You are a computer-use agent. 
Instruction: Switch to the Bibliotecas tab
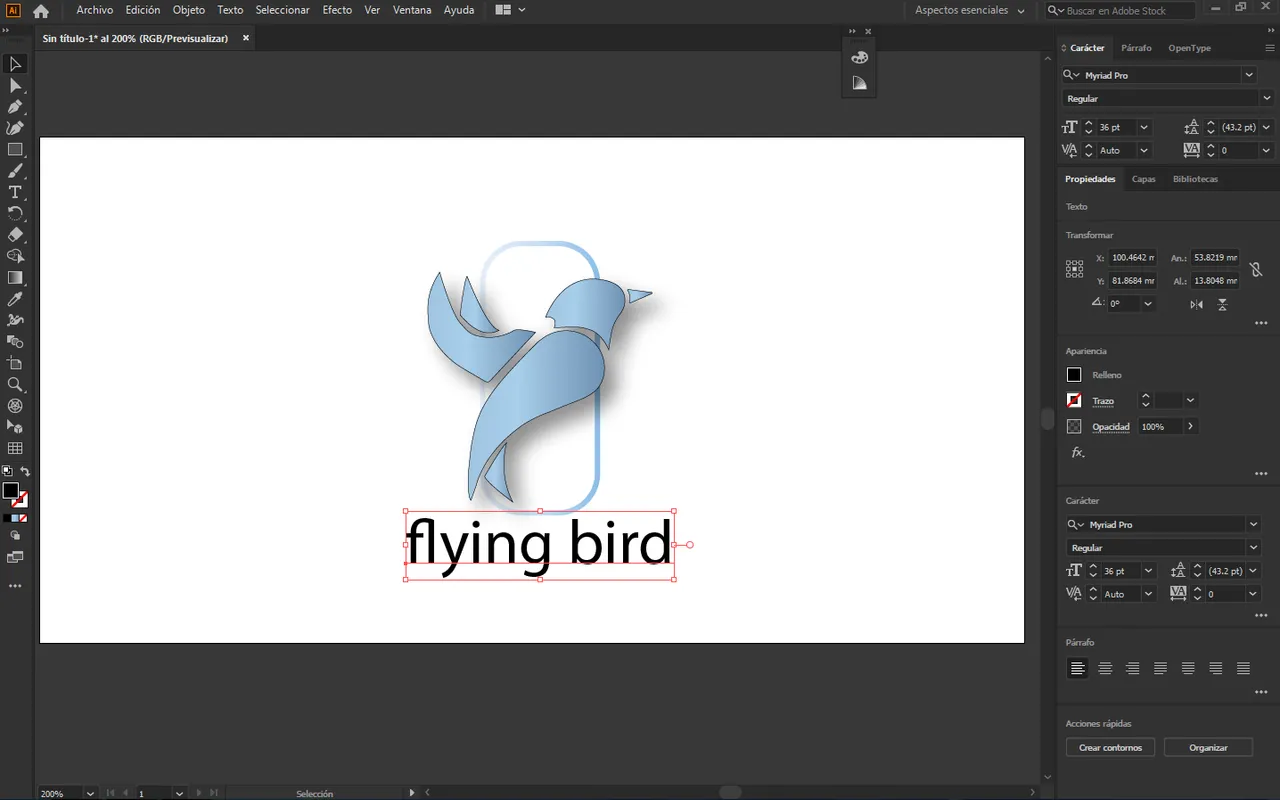[1195, 179]
